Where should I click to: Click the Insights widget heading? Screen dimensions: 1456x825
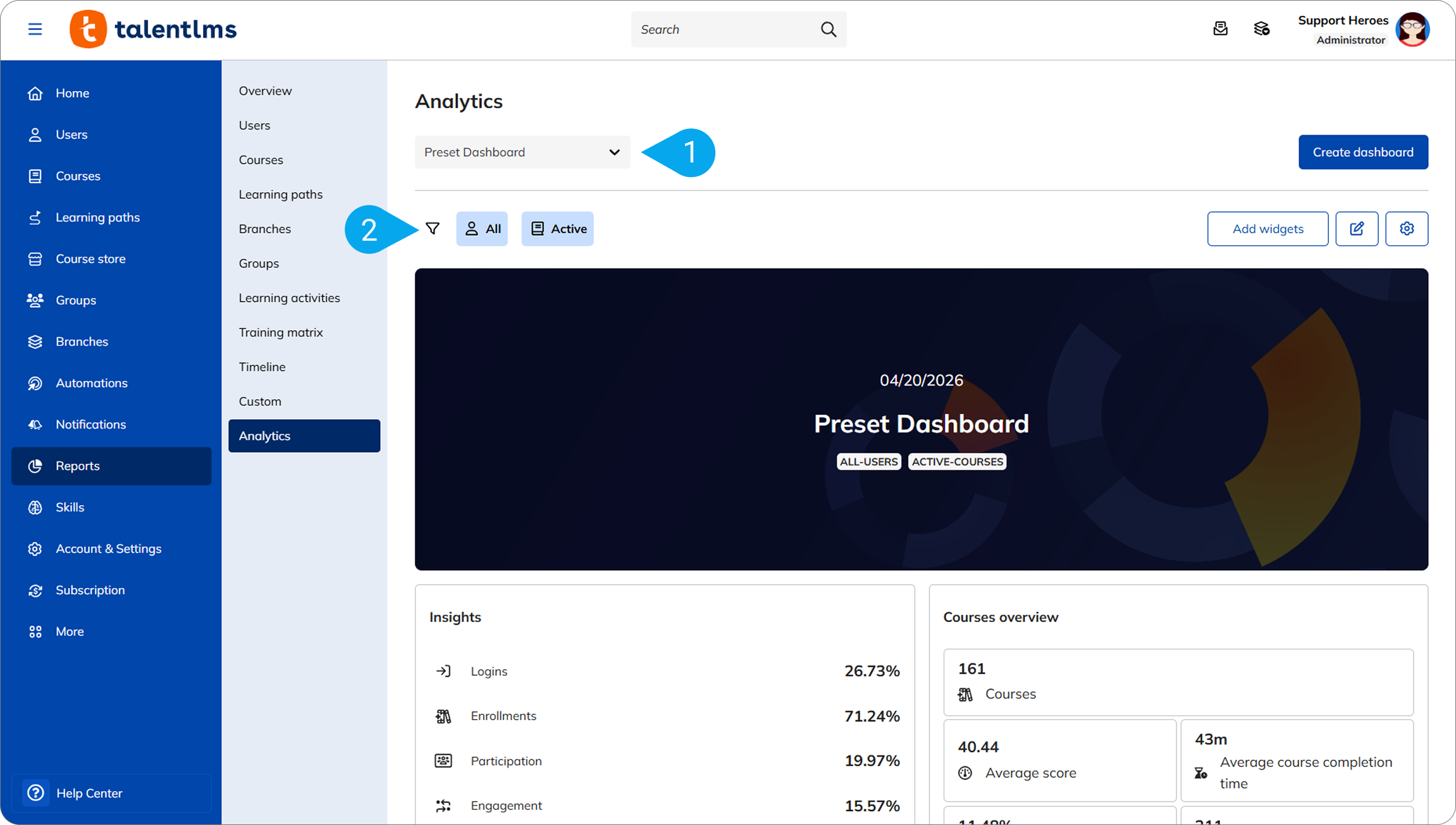pyautogui.click(x=455, y=617)
